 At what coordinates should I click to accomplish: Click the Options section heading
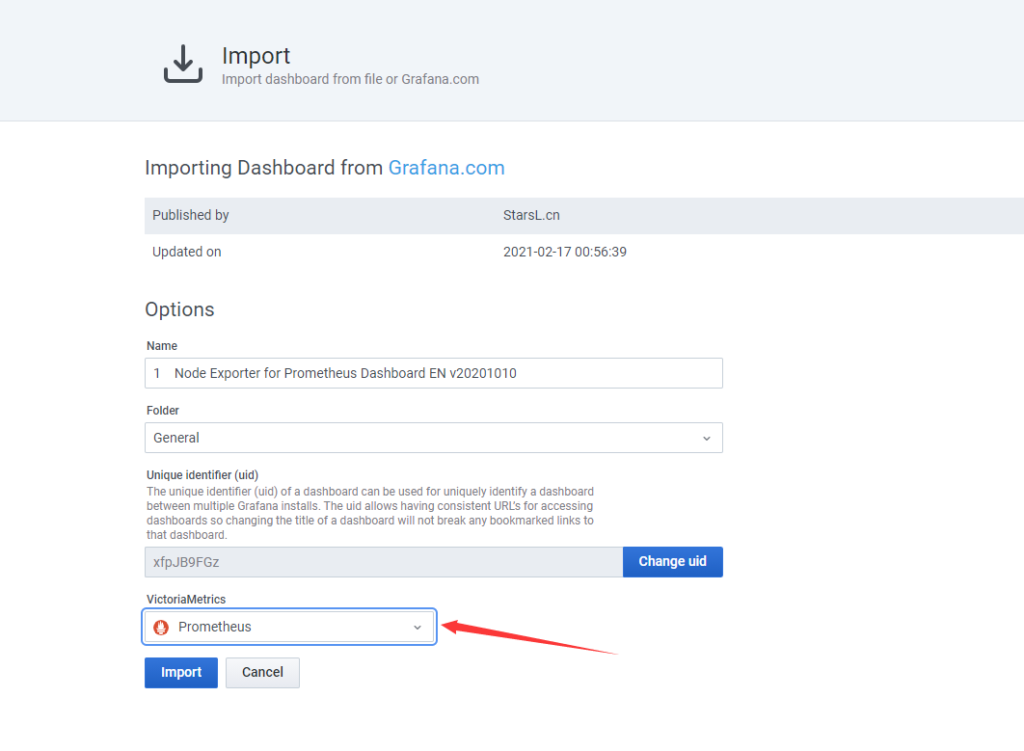[180, 309]
